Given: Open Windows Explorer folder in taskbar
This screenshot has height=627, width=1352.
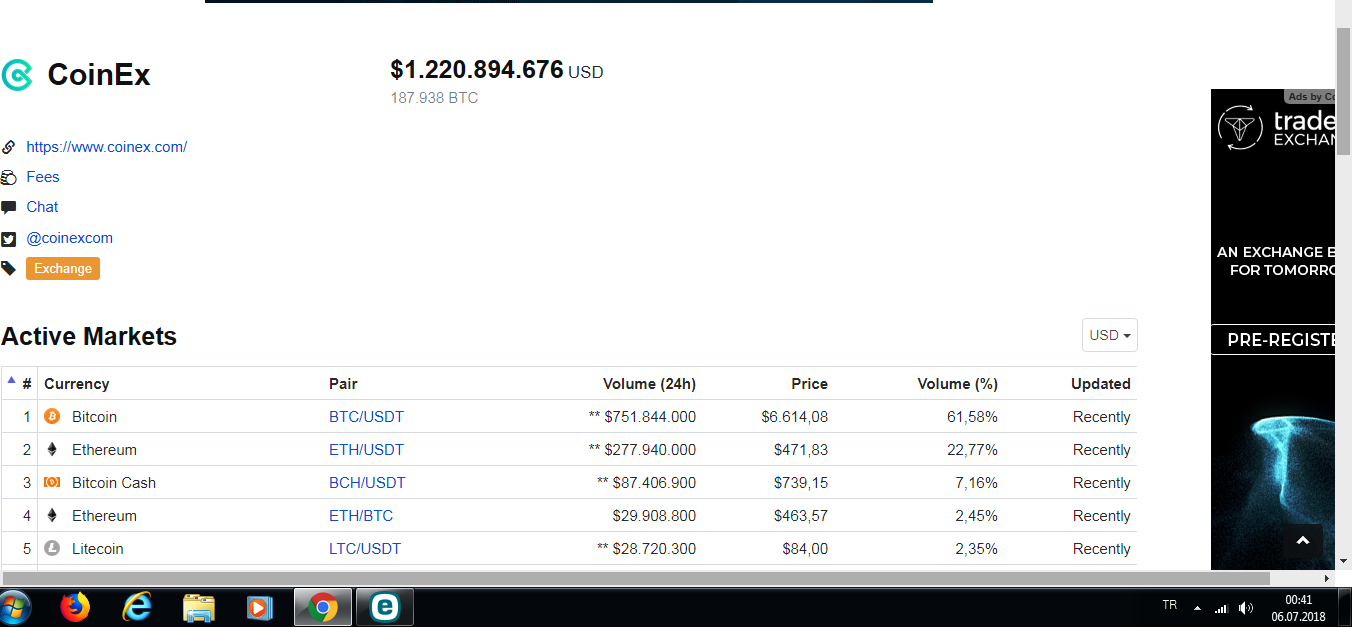Looking at the screenshot, I should pos(199,607).
